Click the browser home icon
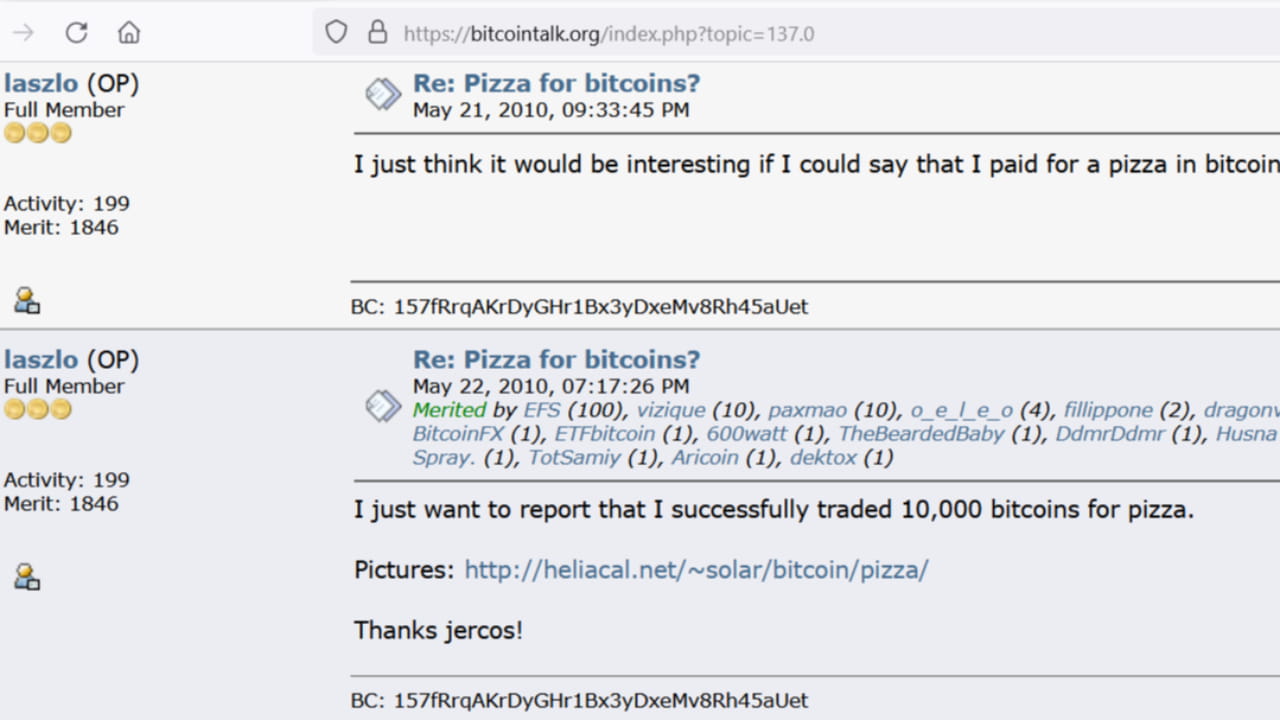The image size is (1280, 720). coord(128,31)
